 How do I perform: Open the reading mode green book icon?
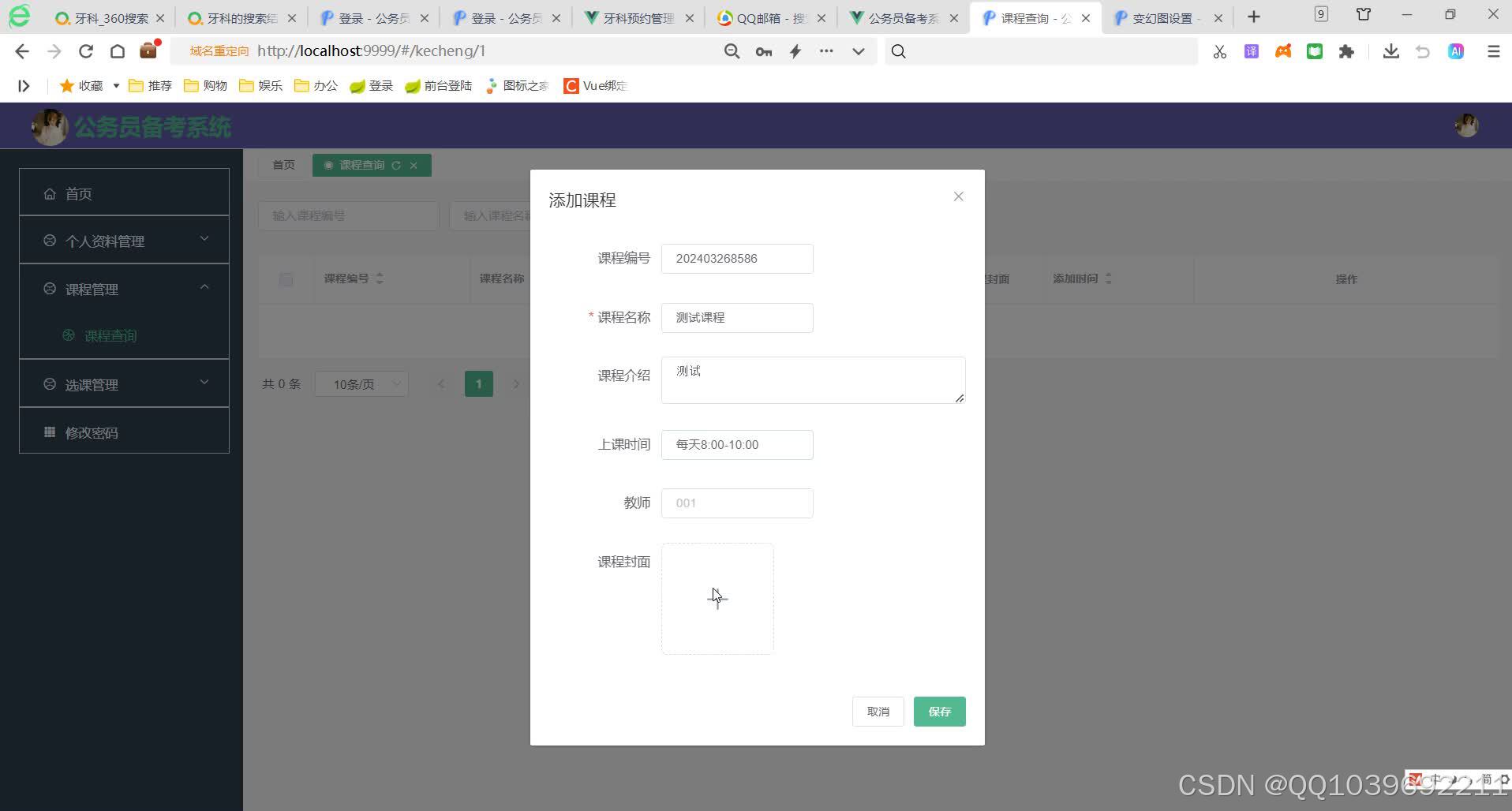point(1315,50)
